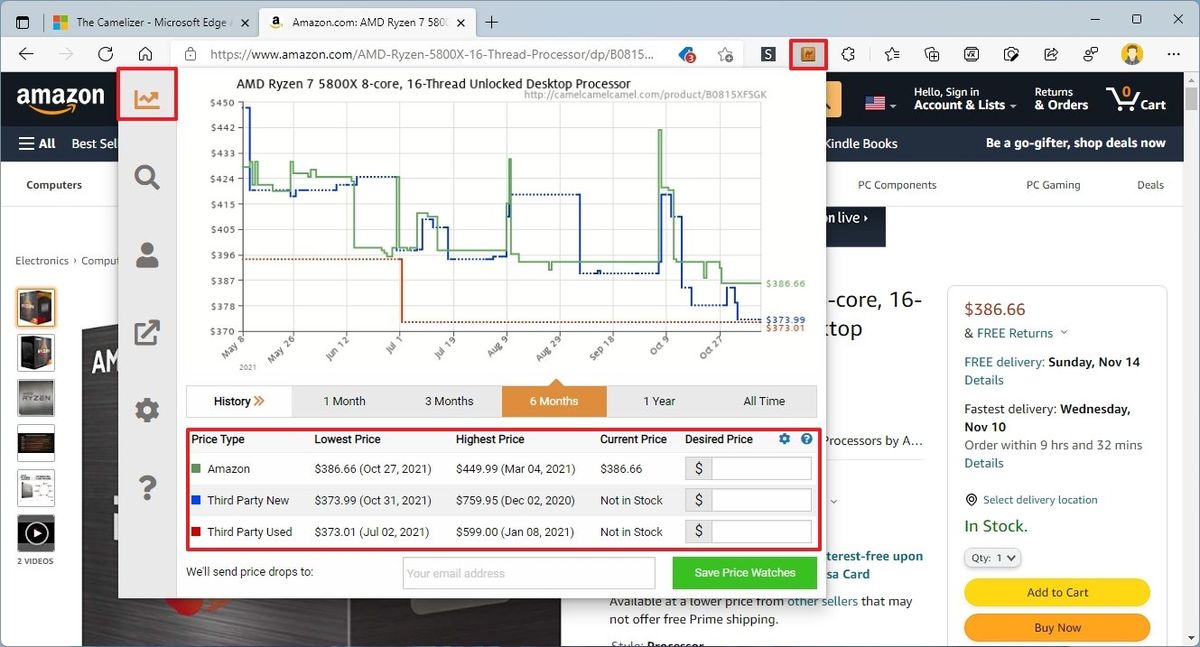Click the email address input field
This screenshot has height=647, width=1200.
(x=528, y=572)
